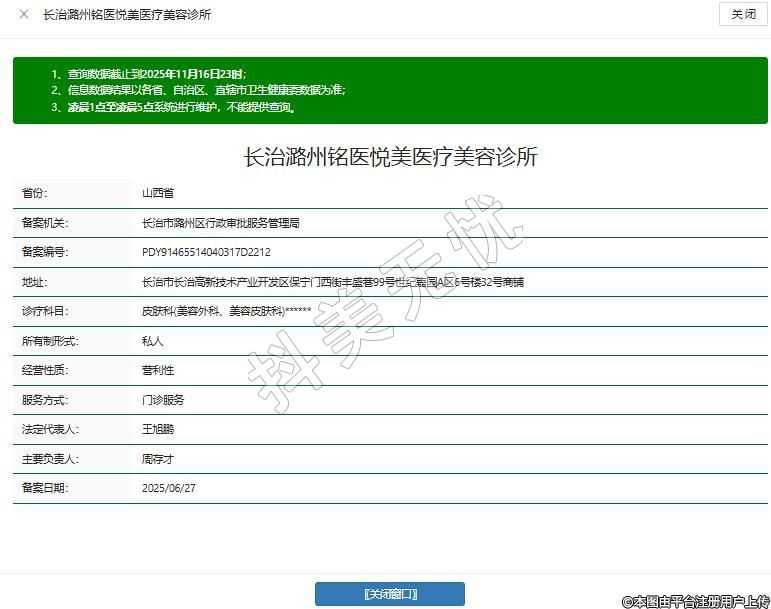Click the 经营性质 value 营利性
This screenshot has height=609, width=771.
pyautogui.click(x=158, y=370)
